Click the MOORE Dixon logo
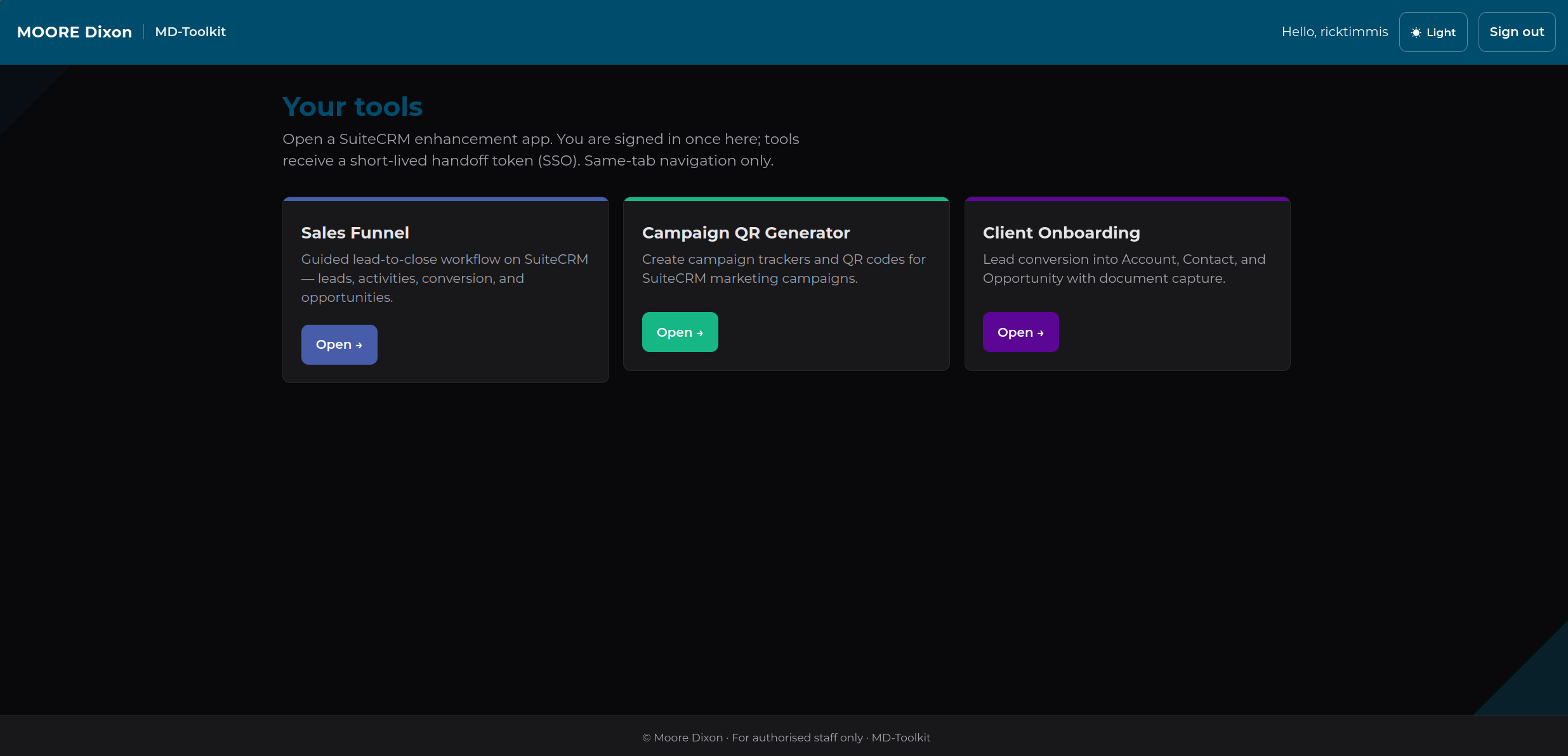The image size is (1568, 756). coord(74,32)
